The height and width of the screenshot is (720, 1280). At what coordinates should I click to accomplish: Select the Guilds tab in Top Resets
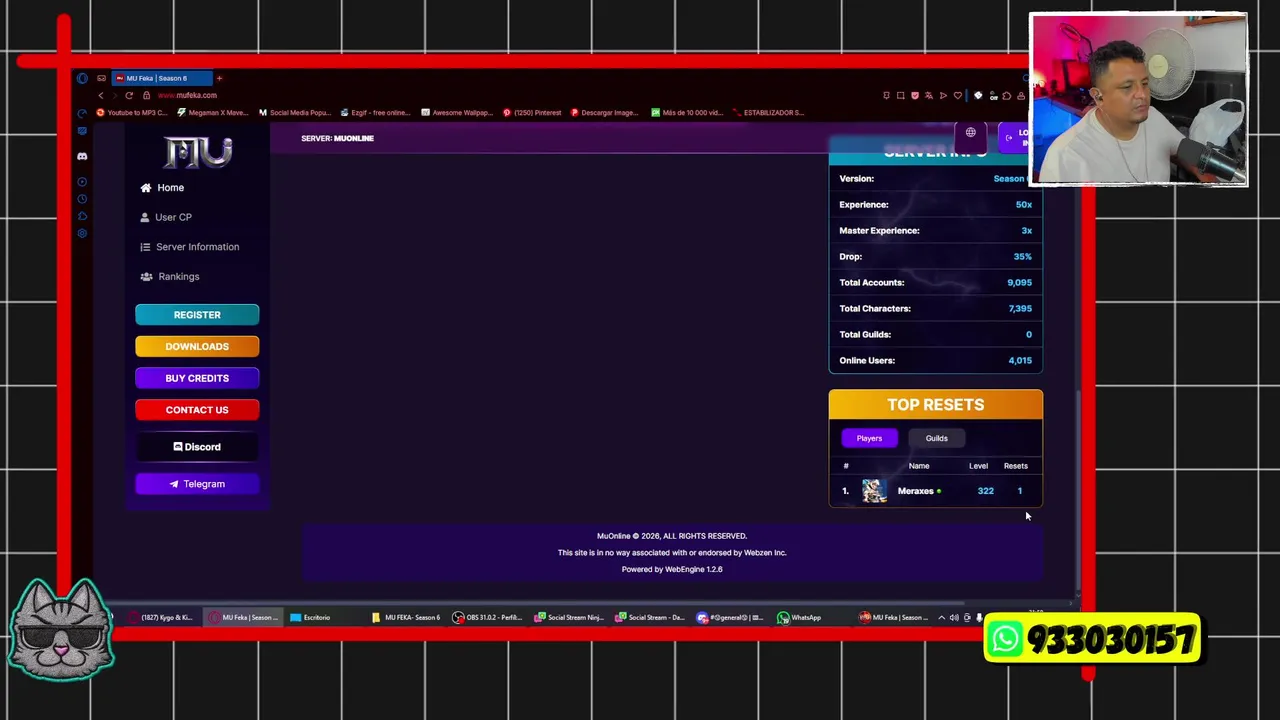pyautogui.click(x=936, y=438)
